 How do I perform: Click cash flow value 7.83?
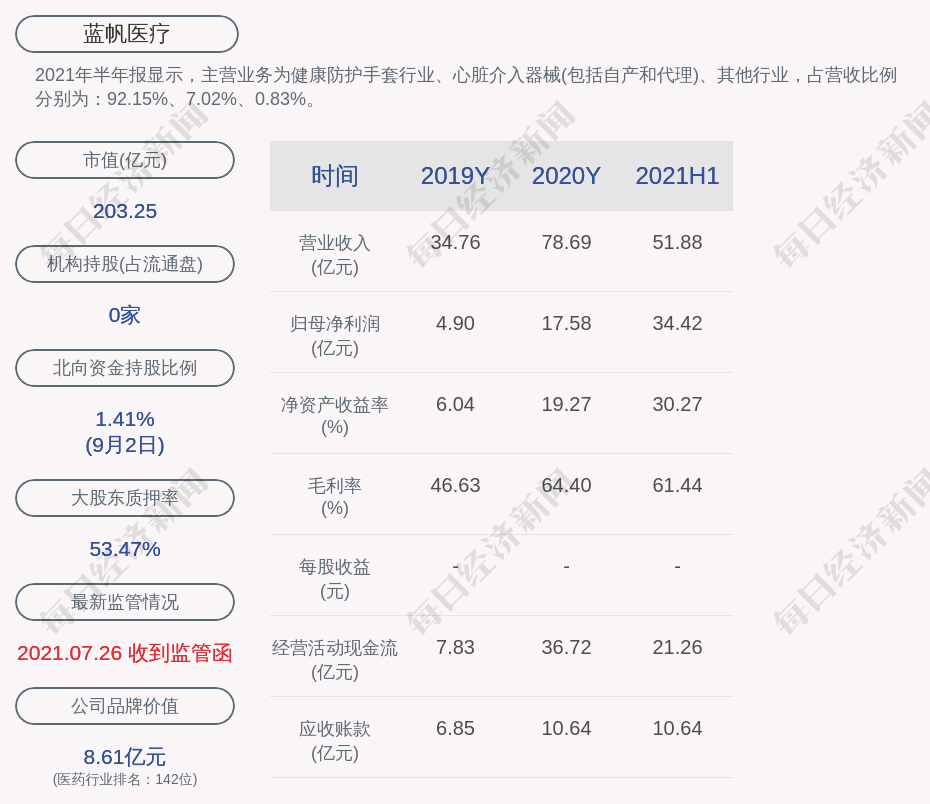[x=455, y=647]
